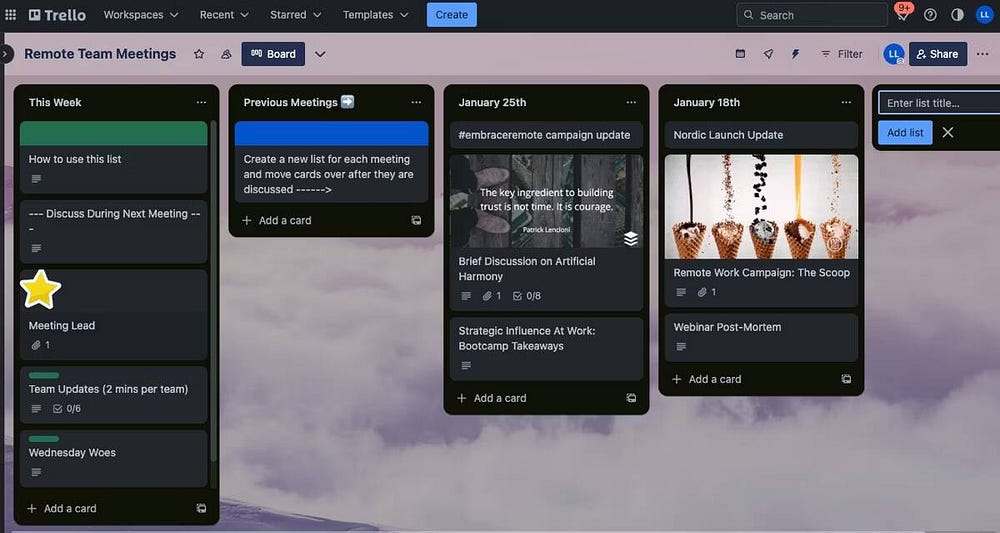Screen dimensions: 1000x533
Task: Expand the board views chevron
Action: 320,54
